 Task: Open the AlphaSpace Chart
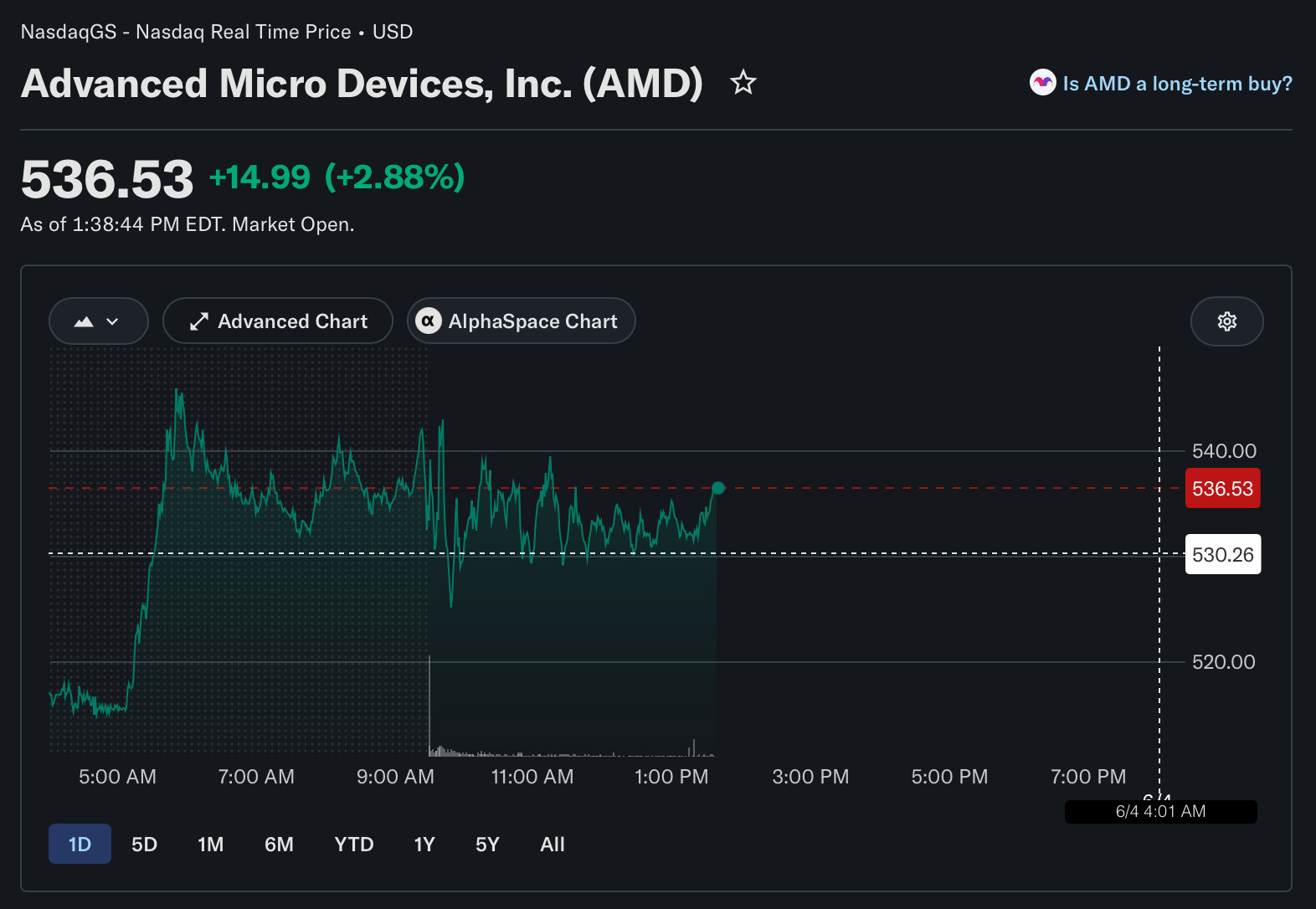pos(521,321)
